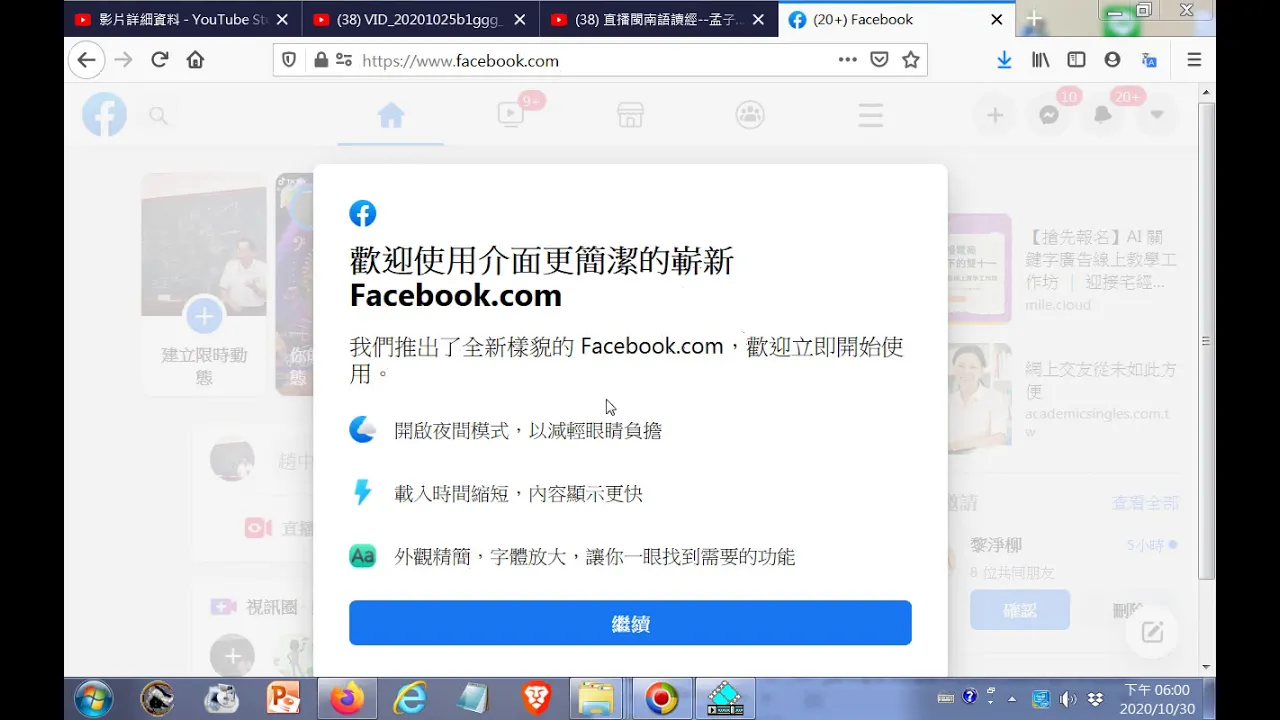
Task: Open academicsingles sponsored ad link
Action: 1064,398
